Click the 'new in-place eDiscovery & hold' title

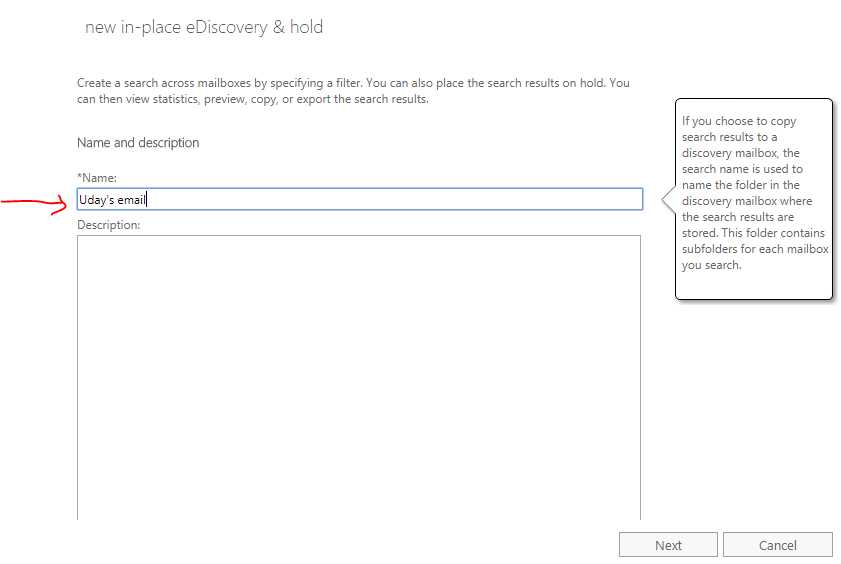pyautogui.click(x=204, y=27)
